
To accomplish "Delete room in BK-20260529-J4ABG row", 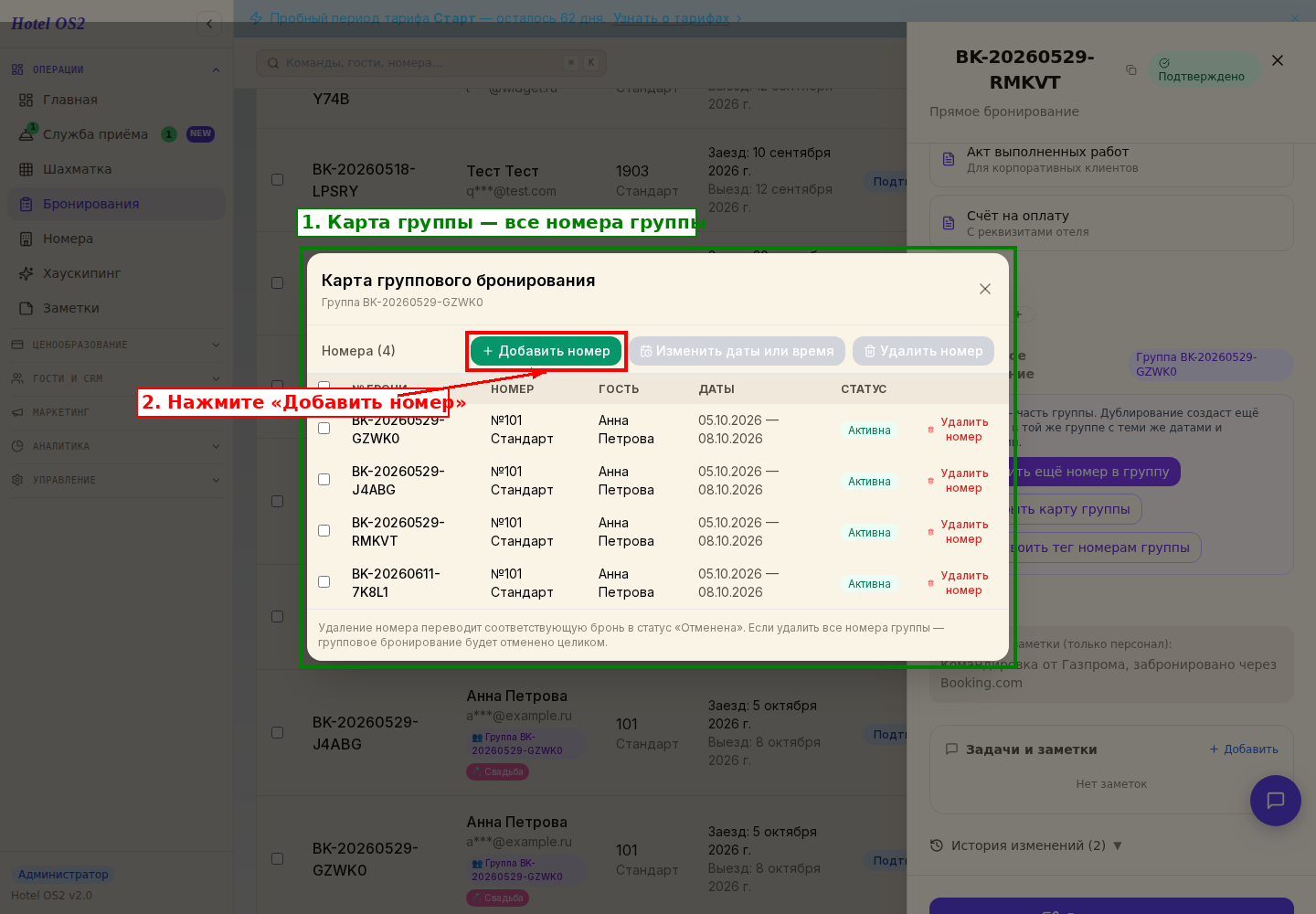I will tap(958, 481).
